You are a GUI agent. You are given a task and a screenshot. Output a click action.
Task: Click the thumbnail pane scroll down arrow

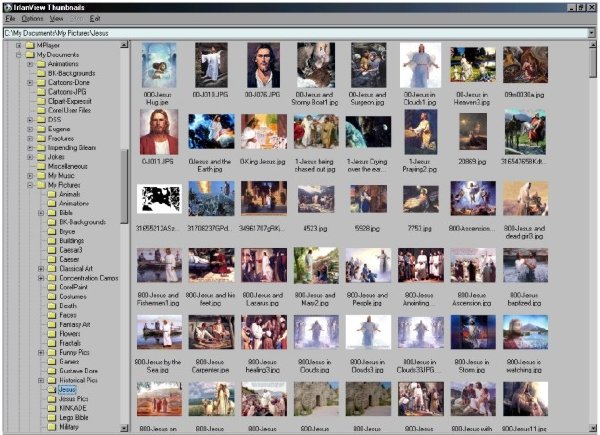[x=593, y=428]
